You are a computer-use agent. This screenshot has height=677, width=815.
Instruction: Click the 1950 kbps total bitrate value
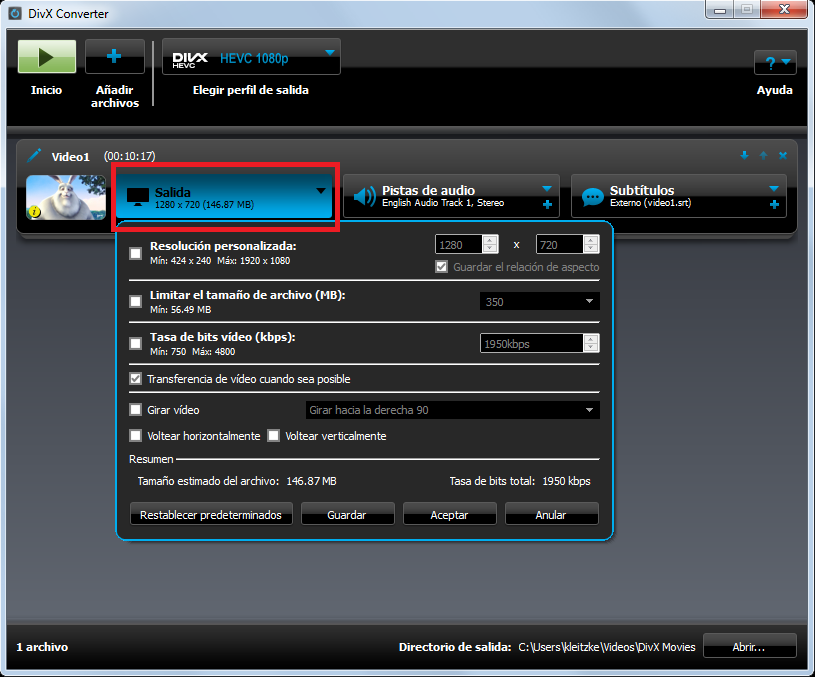(x=567, y=481)
